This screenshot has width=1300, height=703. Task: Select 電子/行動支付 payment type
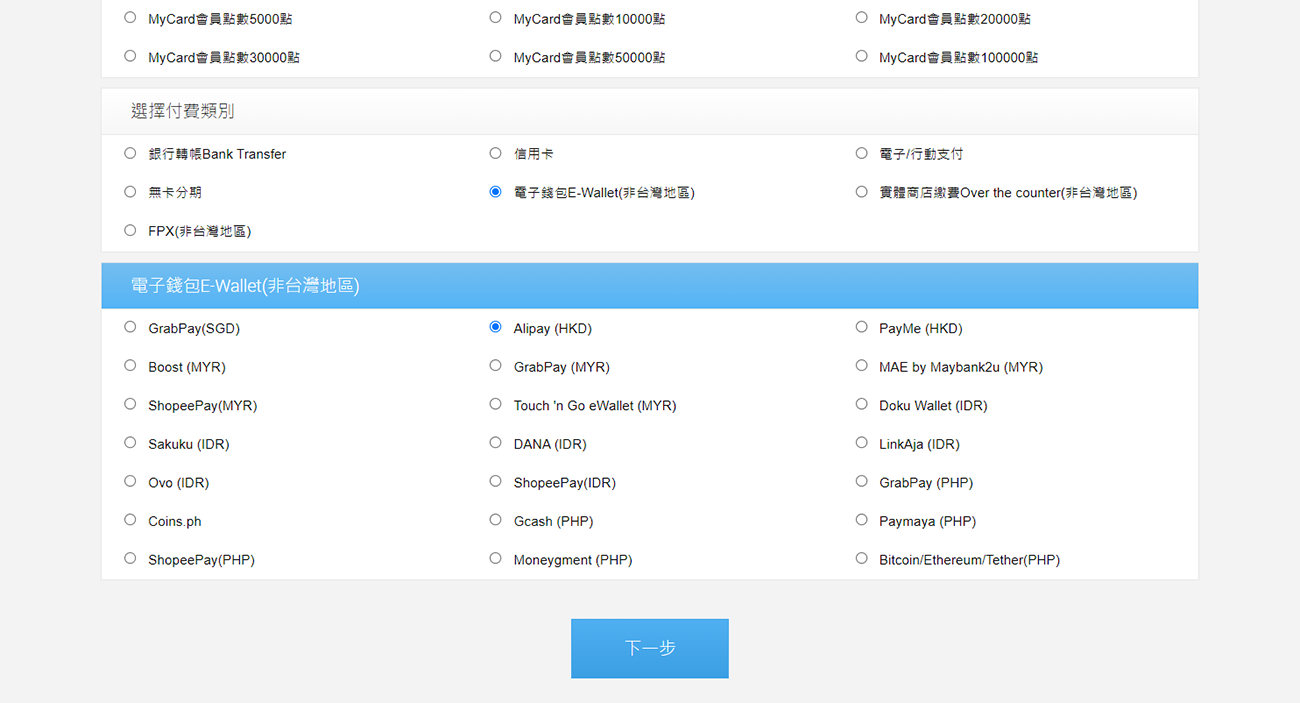(861, 154)
